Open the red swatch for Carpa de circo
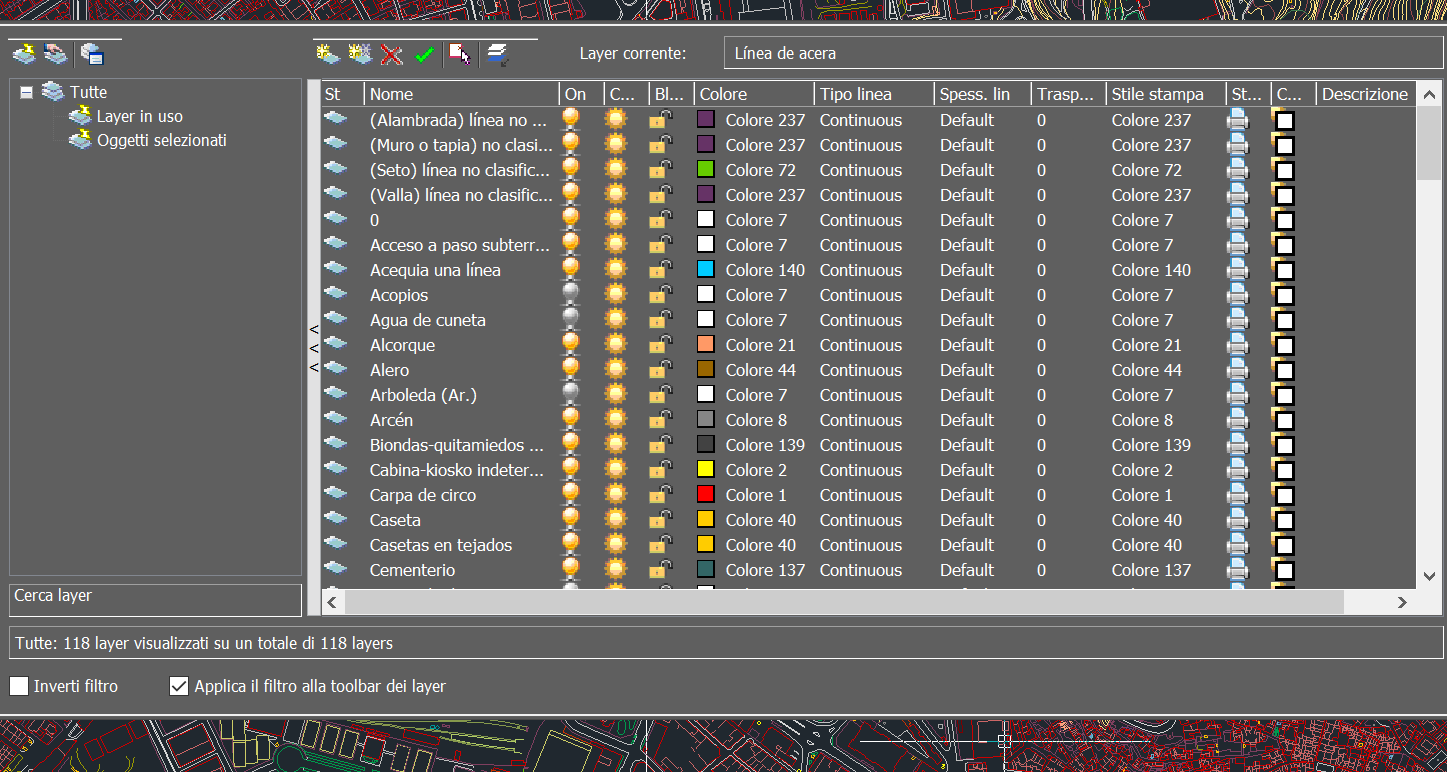This screenshot has width=1447, height=772. tap(706, 494)
